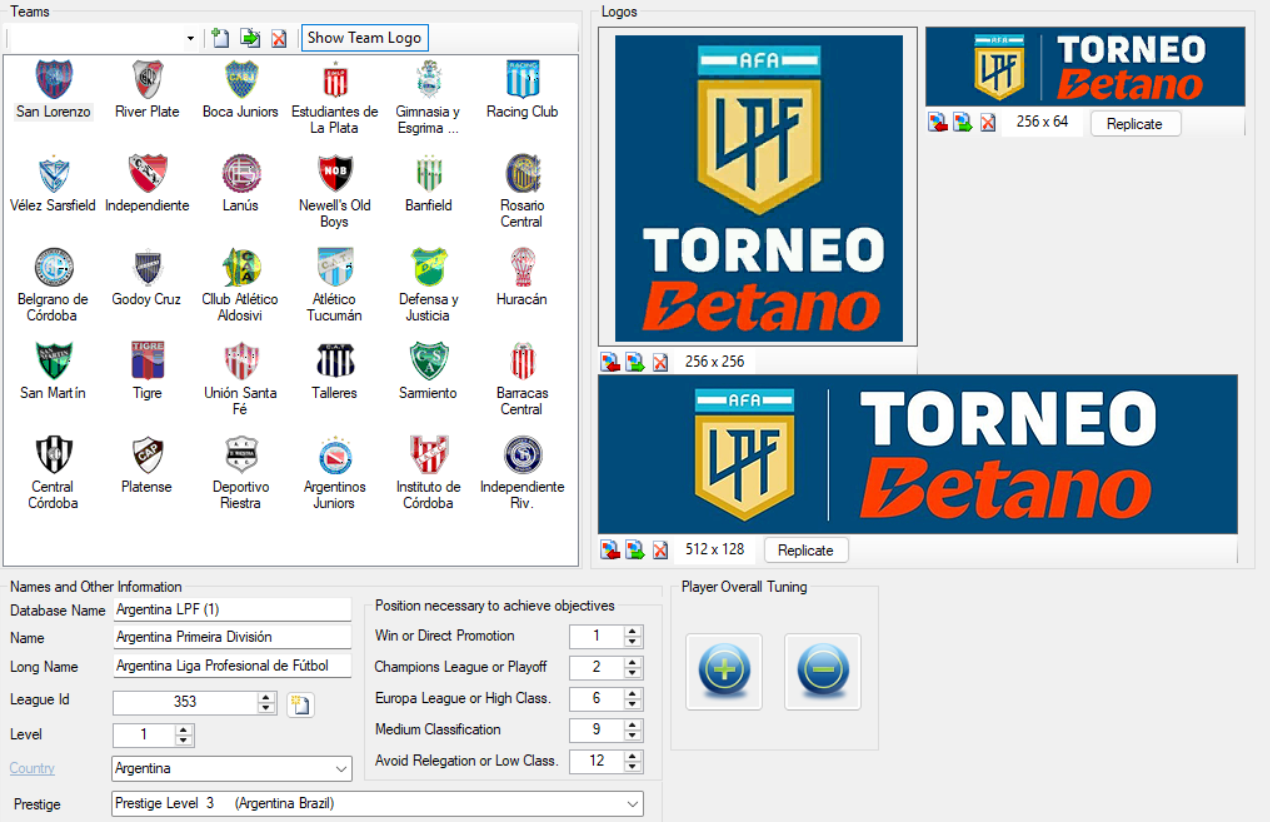Click the Long Name input field
Viewport: 1270px width, 822px height.
coord(232,666)
